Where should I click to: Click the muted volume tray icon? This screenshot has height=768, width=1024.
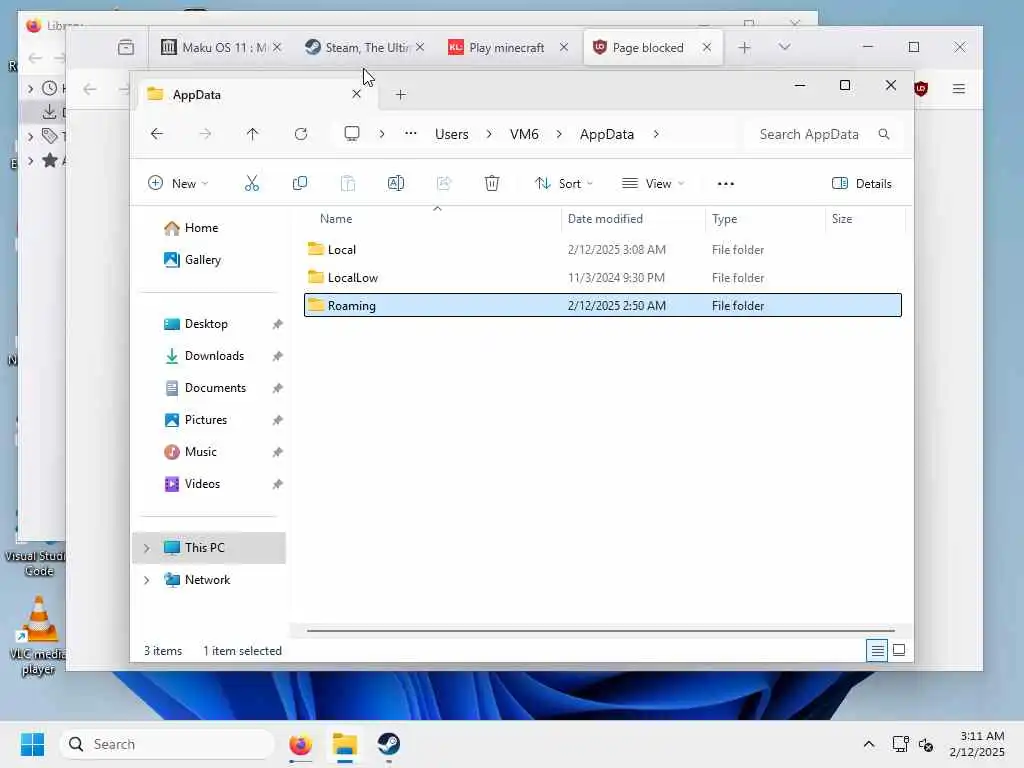point(926,744)
